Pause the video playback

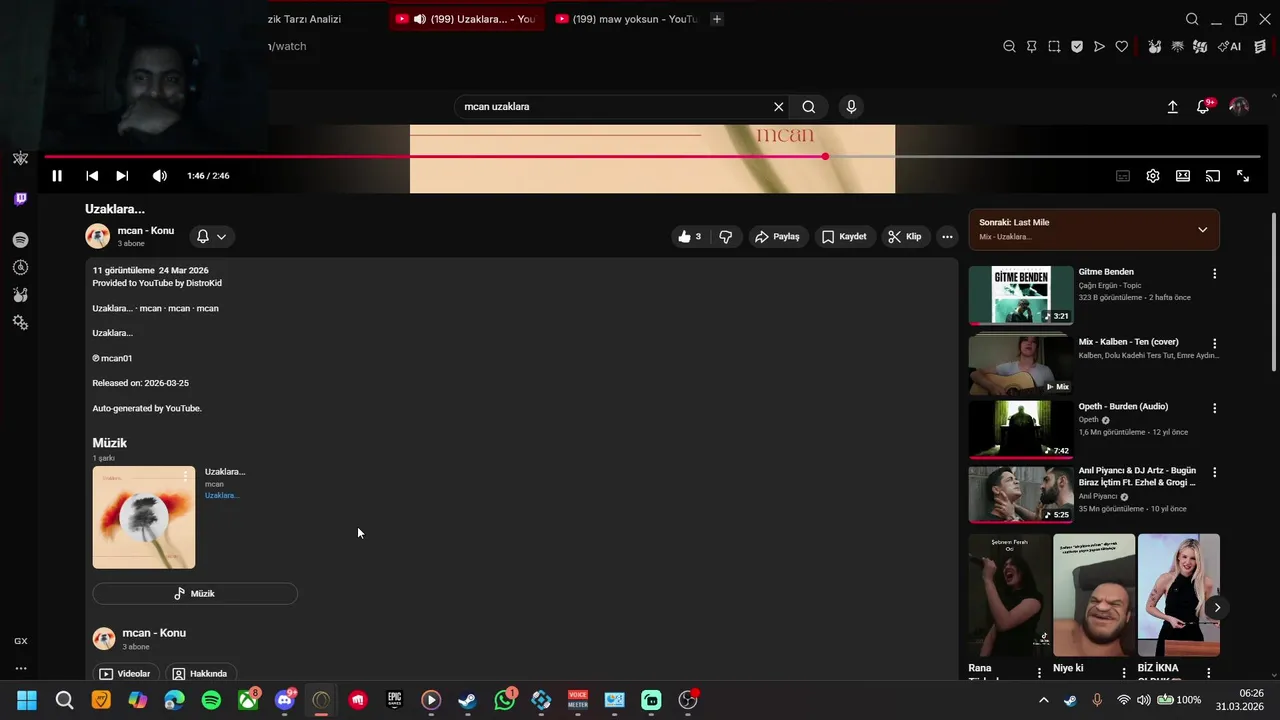pos(57,176)
